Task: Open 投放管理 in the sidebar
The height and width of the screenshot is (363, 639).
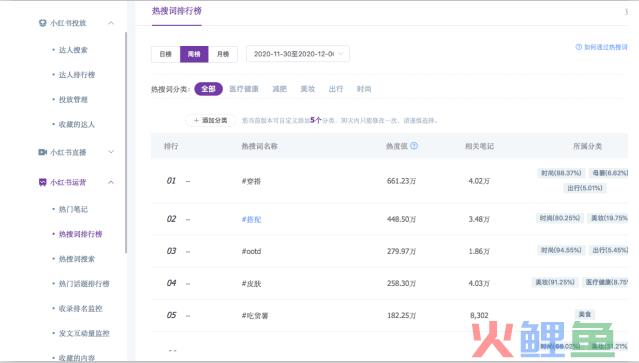Action: 73,99
